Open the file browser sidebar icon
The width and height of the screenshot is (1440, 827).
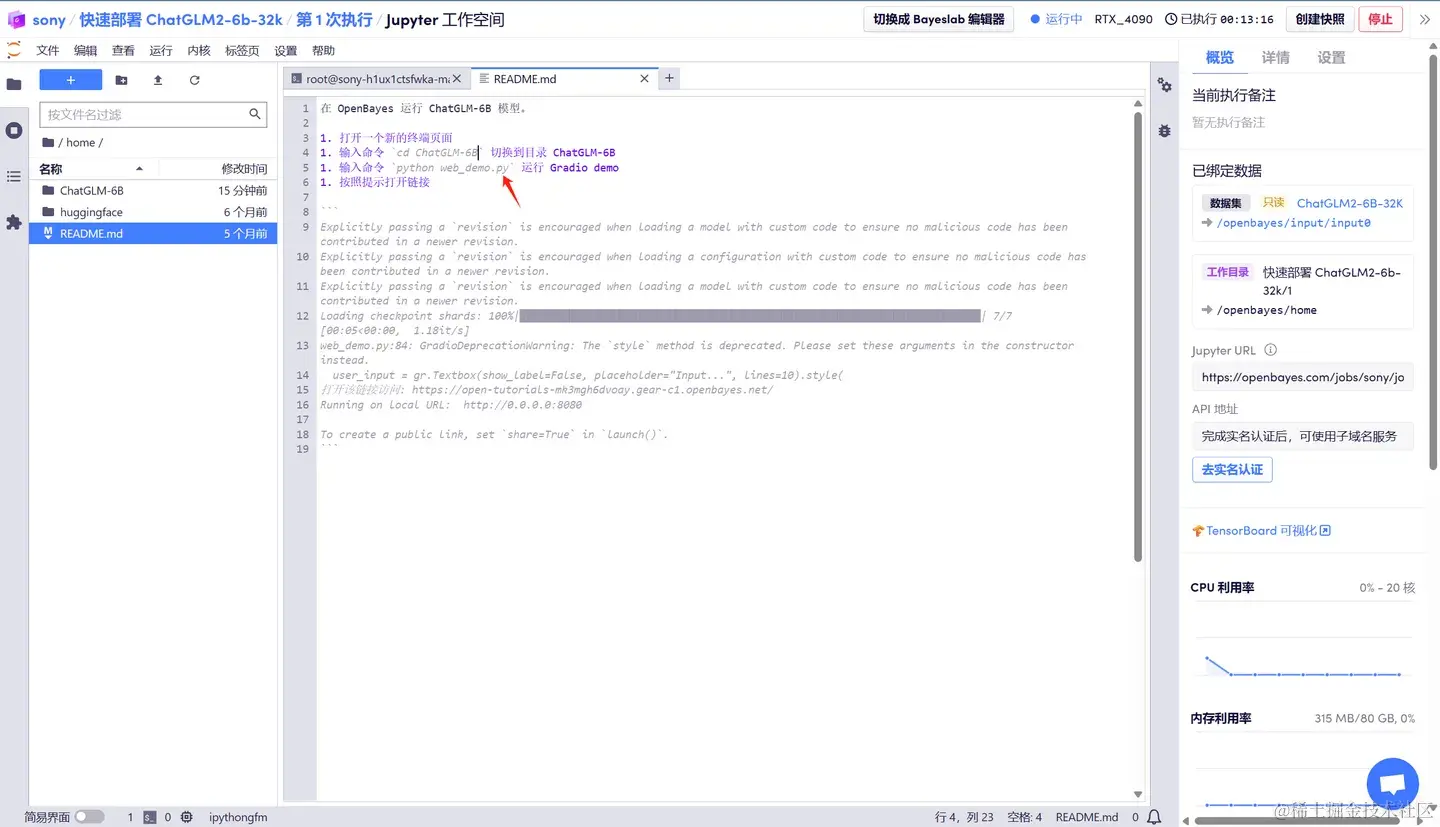[x=14, y=85]
